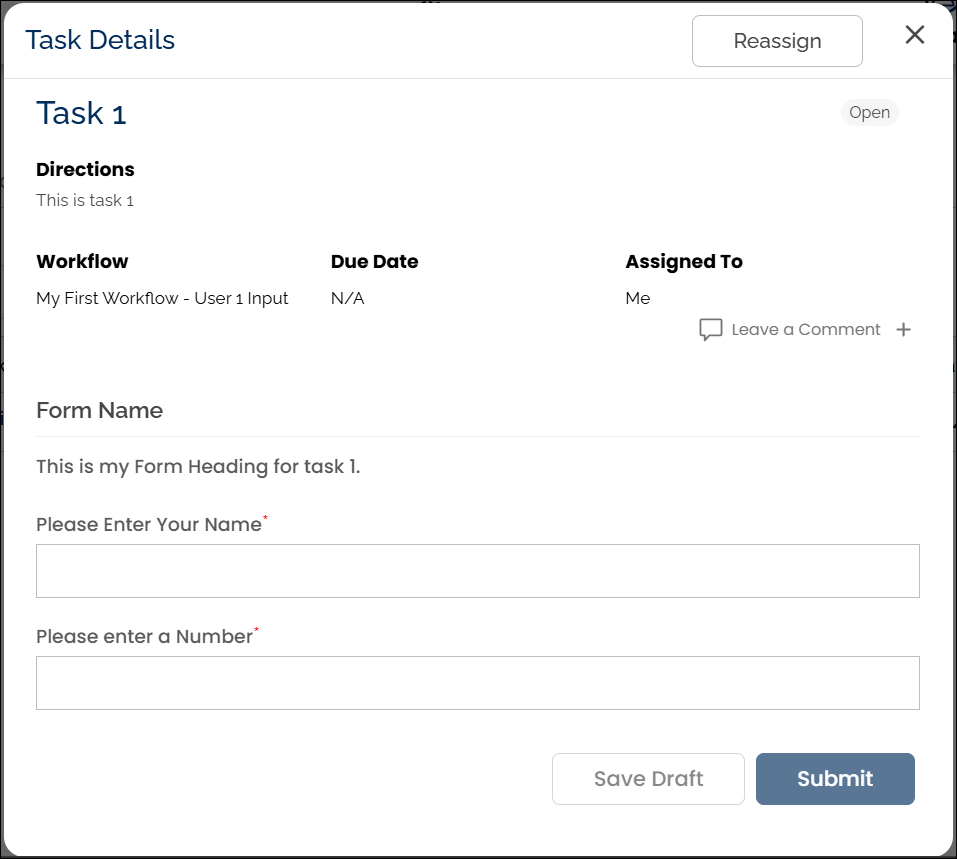Click the Form Heading for task 1 text
The width and height of the screenshot is (957, 859).
pyautogui.click(x=198, y=467)
